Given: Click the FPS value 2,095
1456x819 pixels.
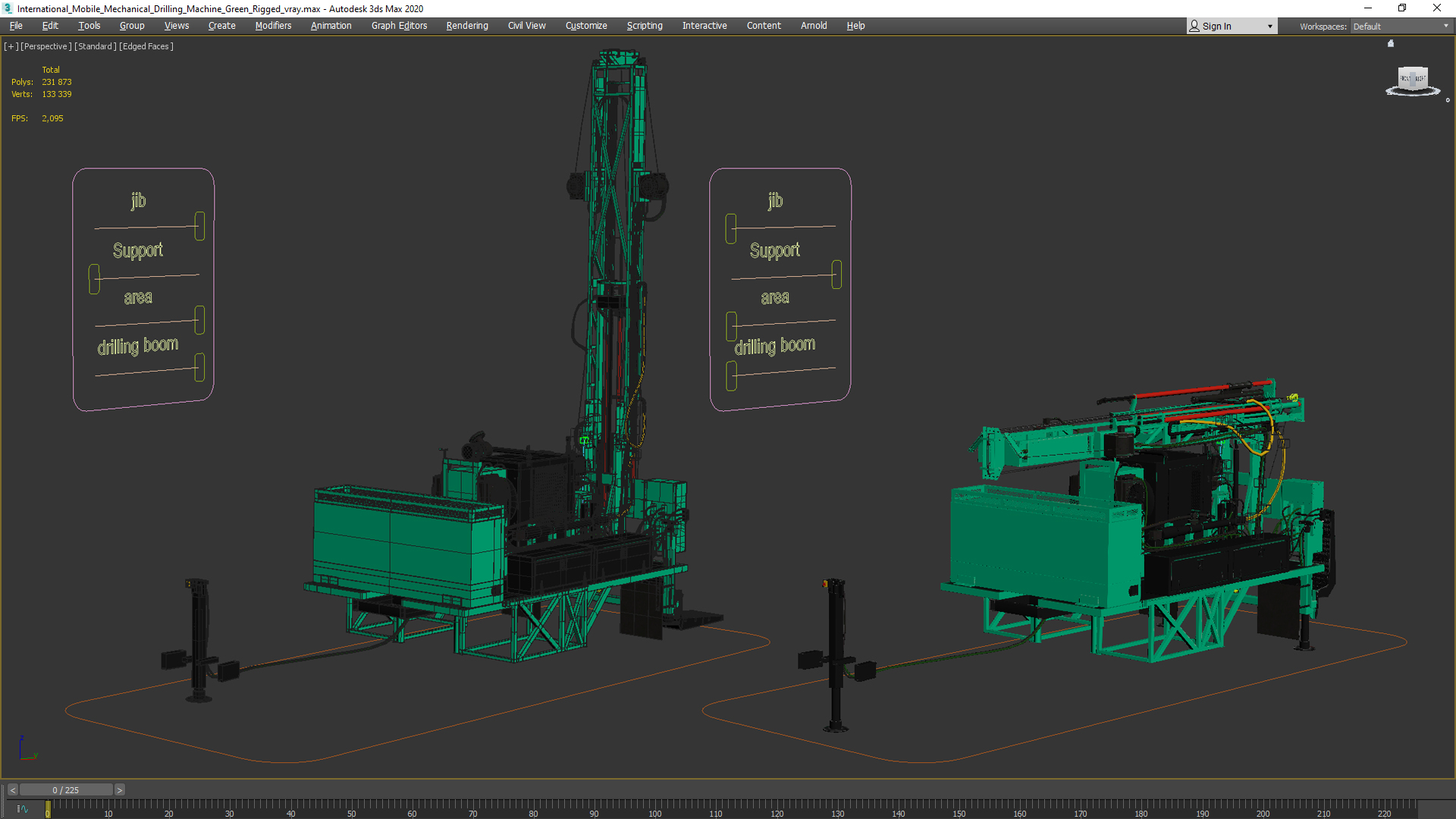Looking at the screenshot, I should click(53, 118).
